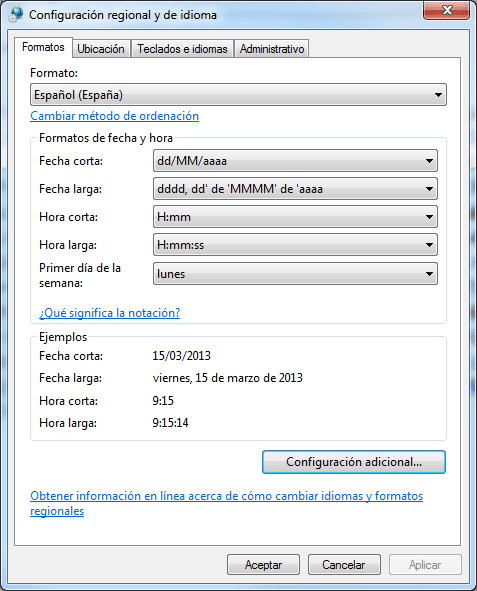Open the Teclados e idiomas tab
This screenshot has width=477, height=591.
[182, 49]
